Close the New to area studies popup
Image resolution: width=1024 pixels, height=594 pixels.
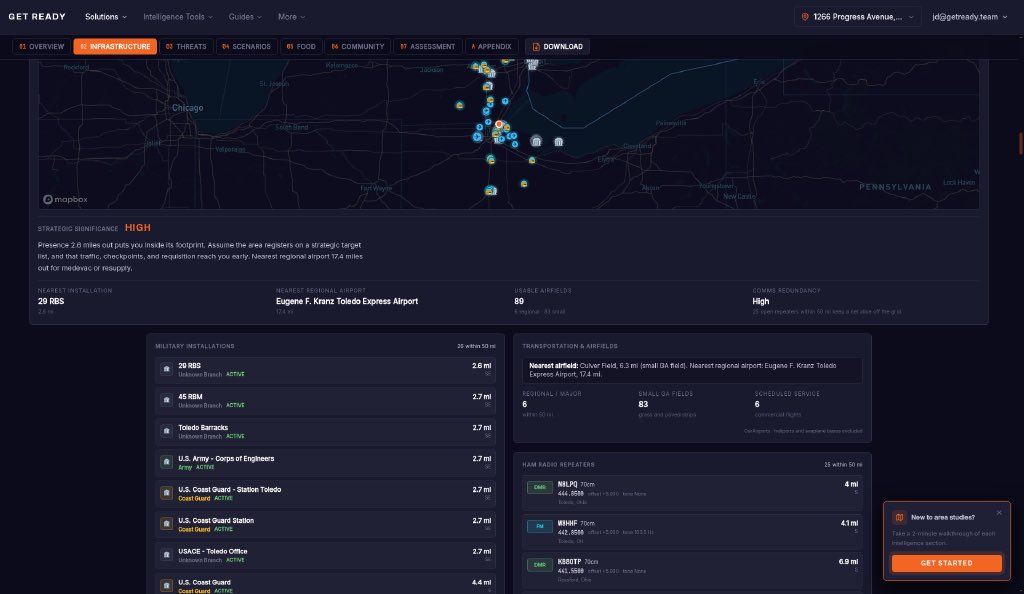coord(999,512)
